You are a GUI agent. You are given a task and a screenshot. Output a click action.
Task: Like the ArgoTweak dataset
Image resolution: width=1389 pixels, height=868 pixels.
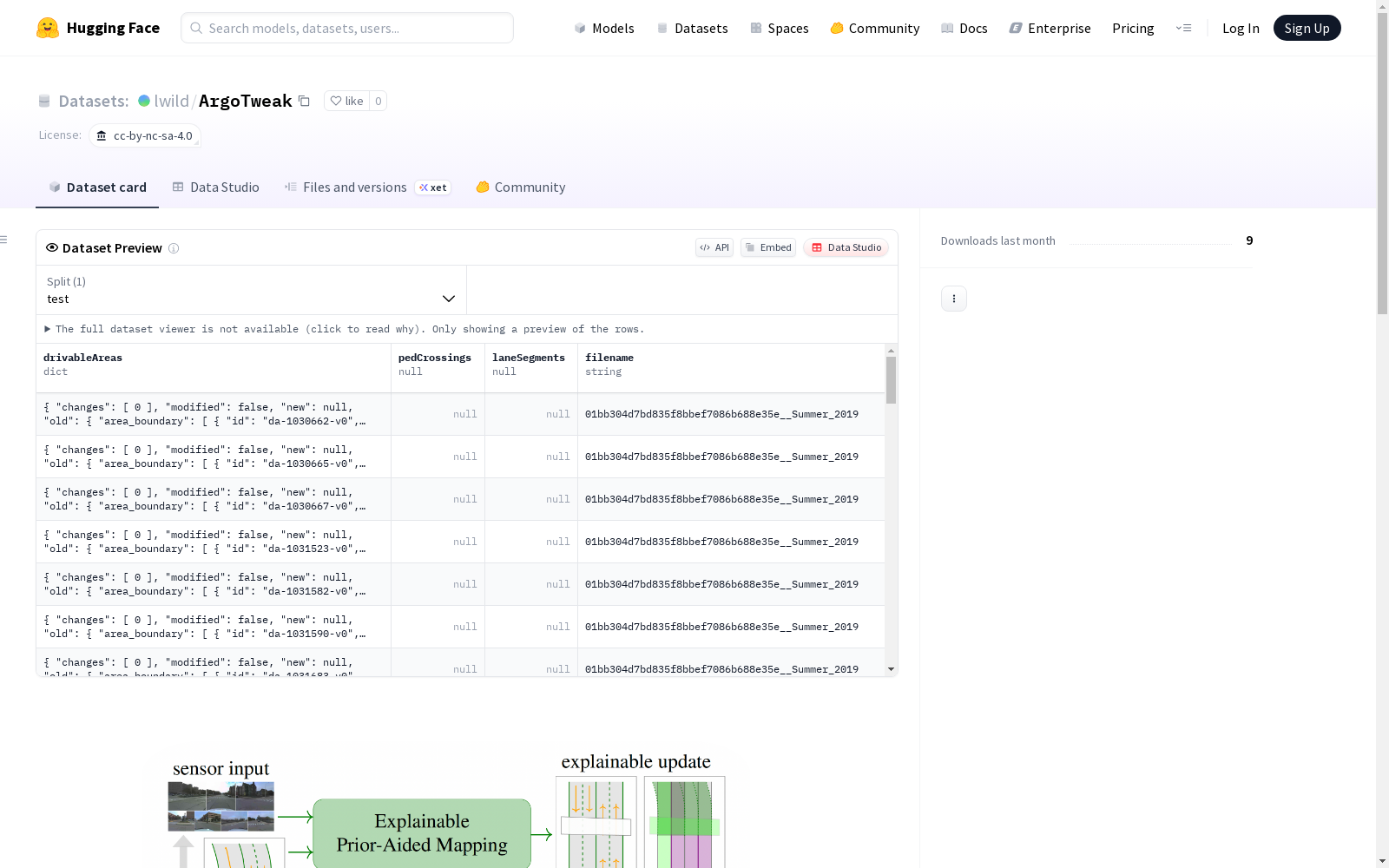(x=346, y=101)
